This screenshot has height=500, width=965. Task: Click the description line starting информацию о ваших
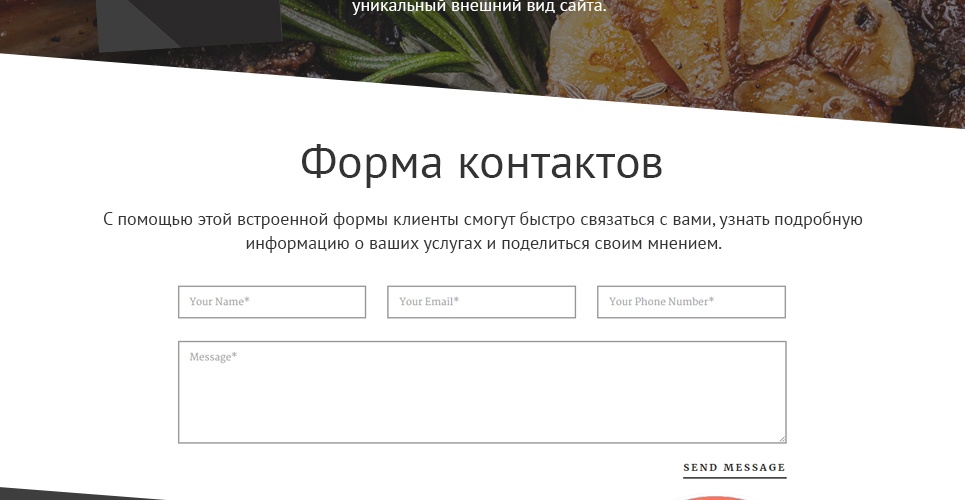pyautogui.click(x=483, y=244)
